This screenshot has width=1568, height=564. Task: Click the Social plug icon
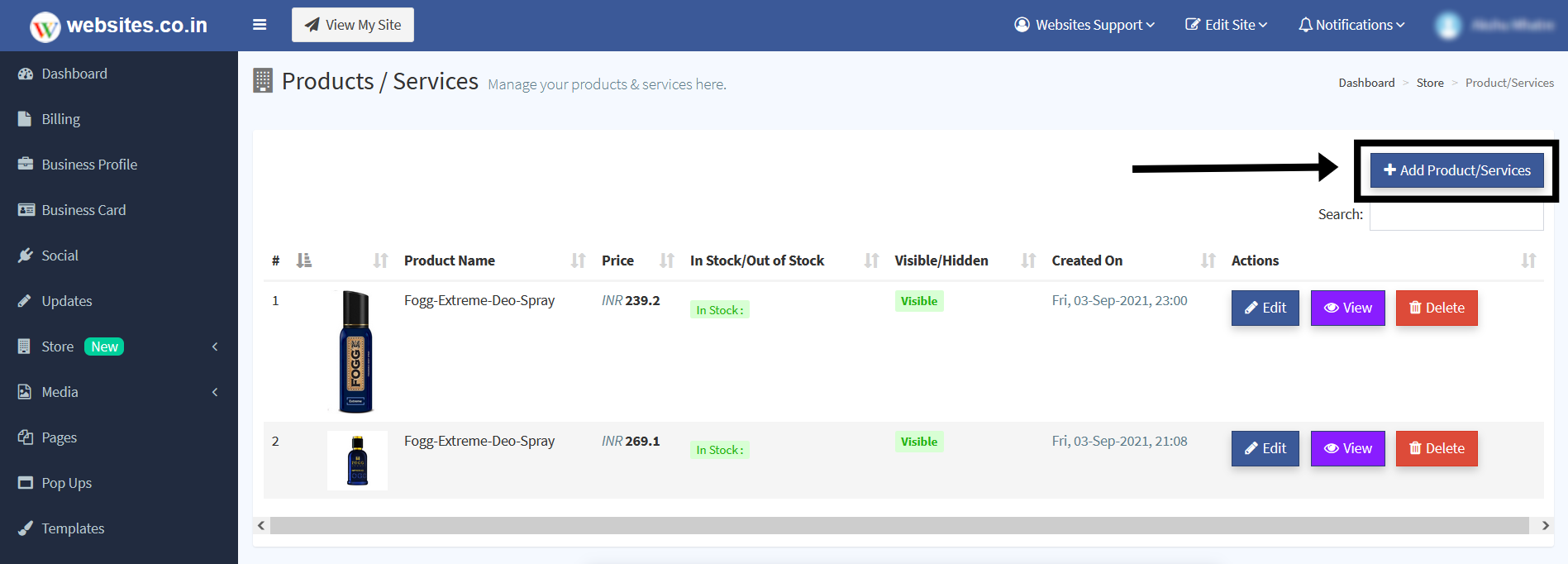(26, 256)
